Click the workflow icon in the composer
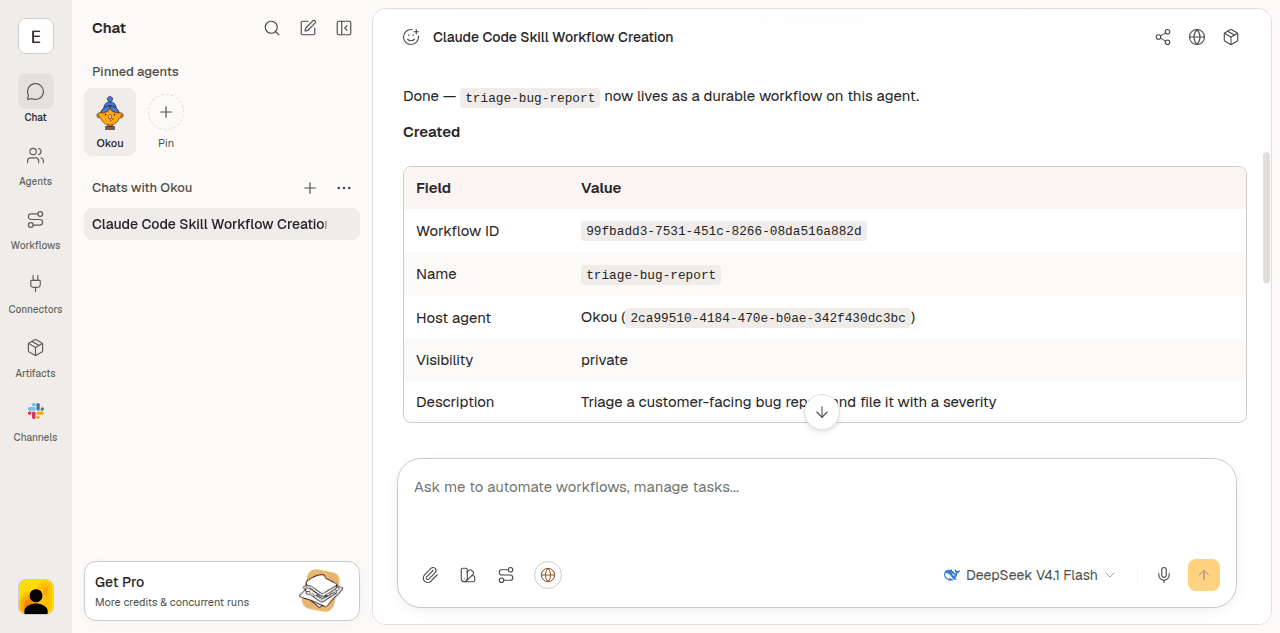 click(506, 575)
